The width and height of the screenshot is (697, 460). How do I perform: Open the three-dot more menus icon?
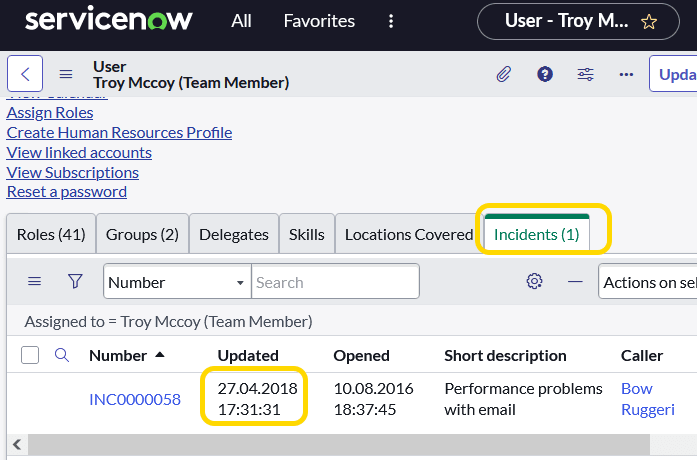pyautogui.click(x=391, y=21)
